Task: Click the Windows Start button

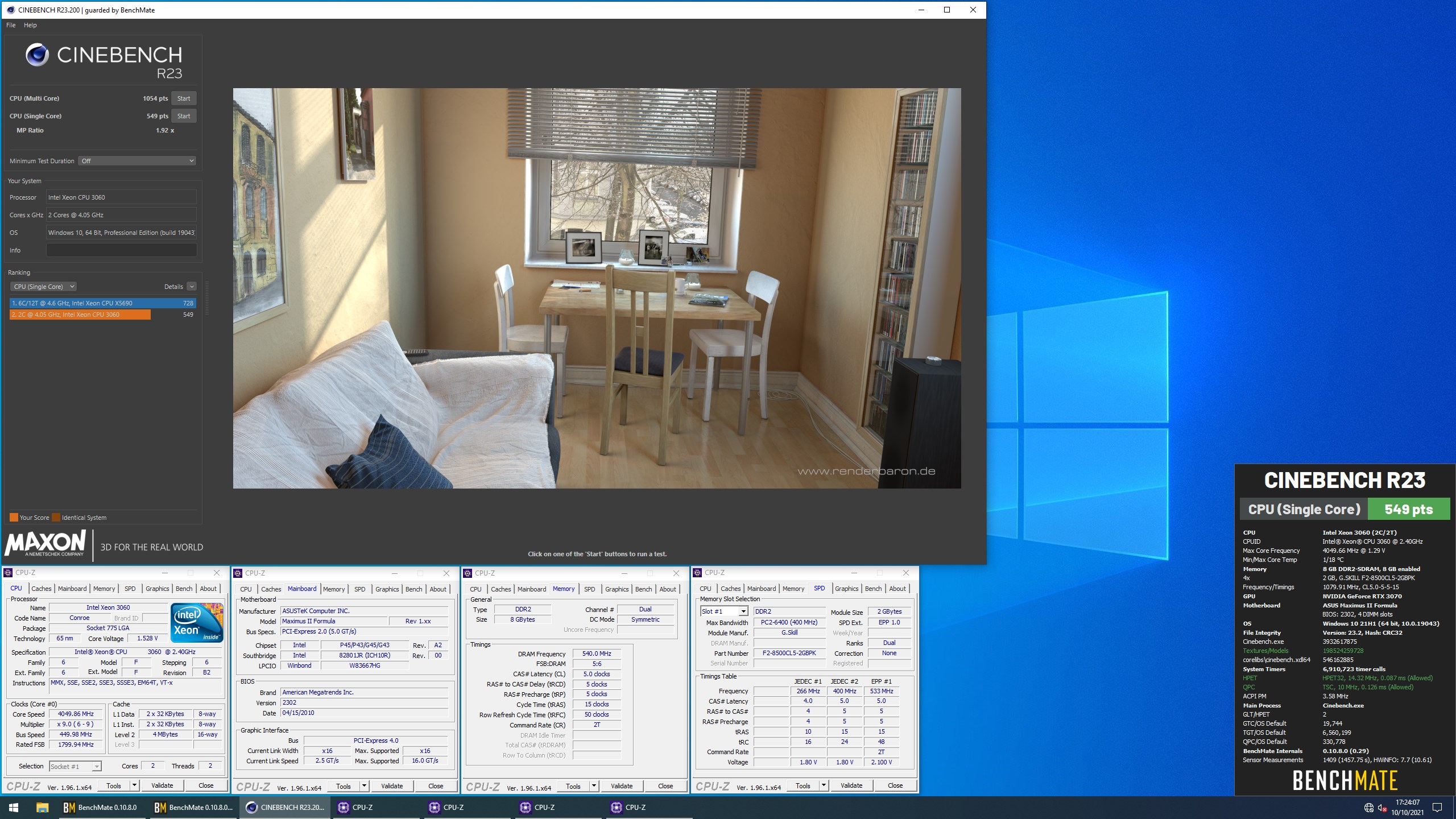Action: coord(14,807)
